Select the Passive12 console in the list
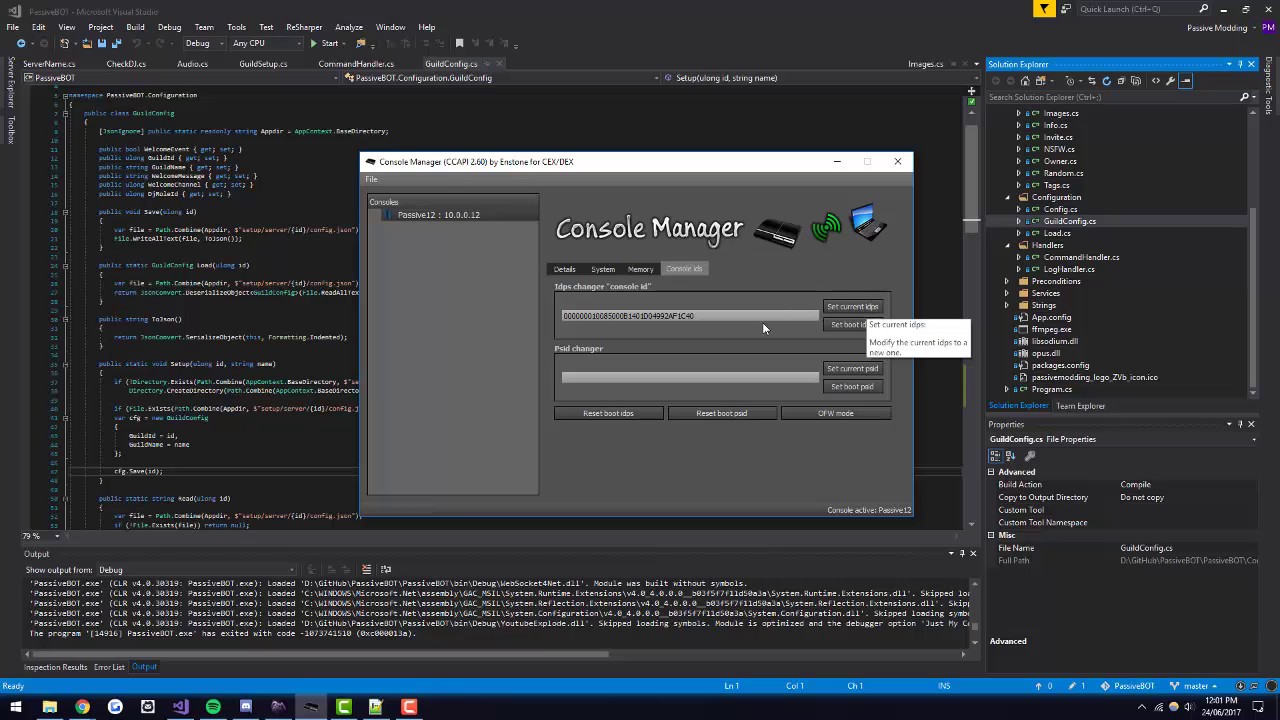The width and height of the screenshot is (1280, 720). [438, 215]
